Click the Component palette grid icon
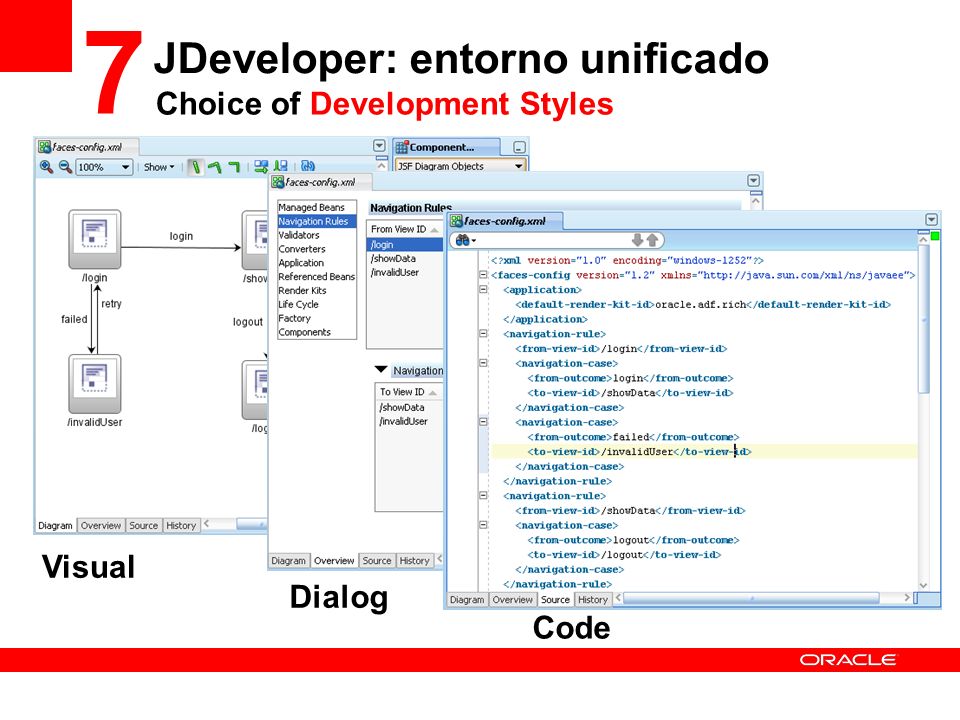The image size is (960, 720). pos(402,147)
